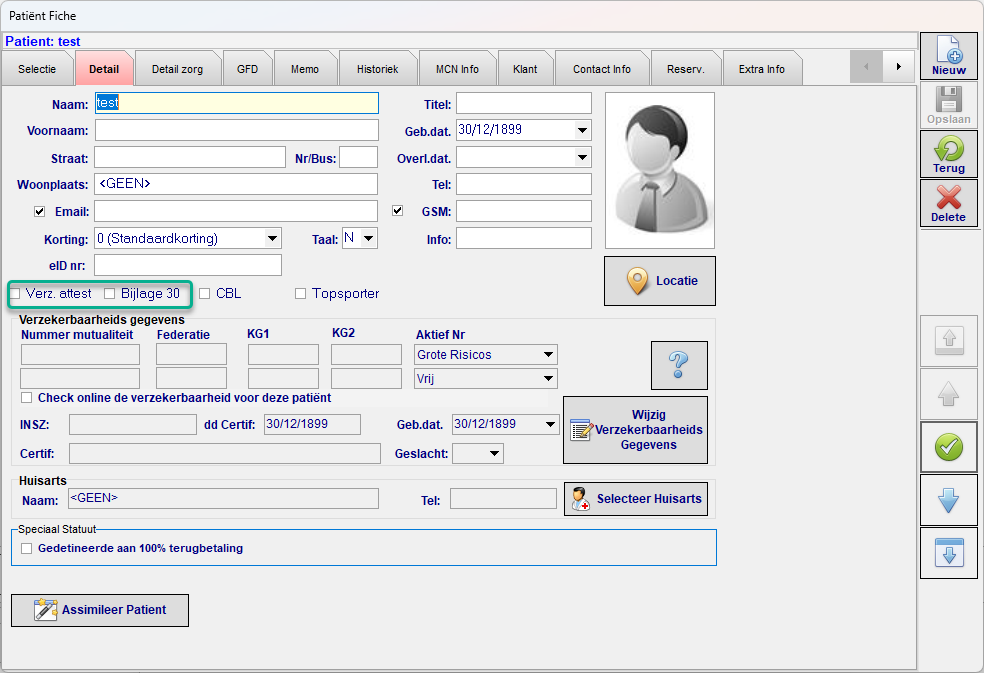Click into the Voornaam text field
Image resolution: width=984 pixels, height=673 pixels.
(236, 130)
